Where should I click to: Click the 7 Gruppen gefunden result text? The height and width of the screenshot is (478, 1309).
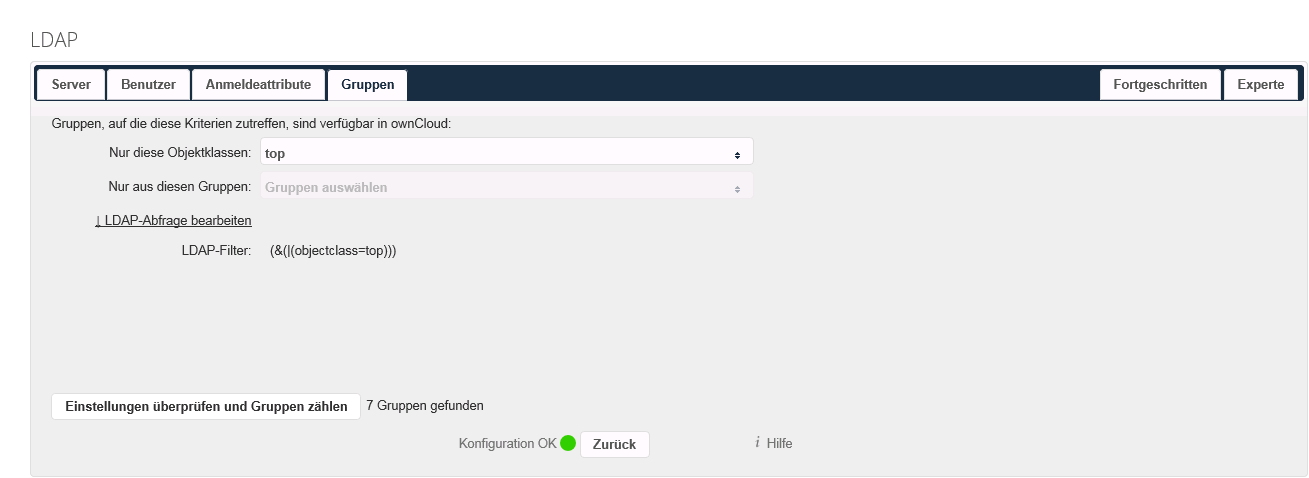[x=424, y=406]
